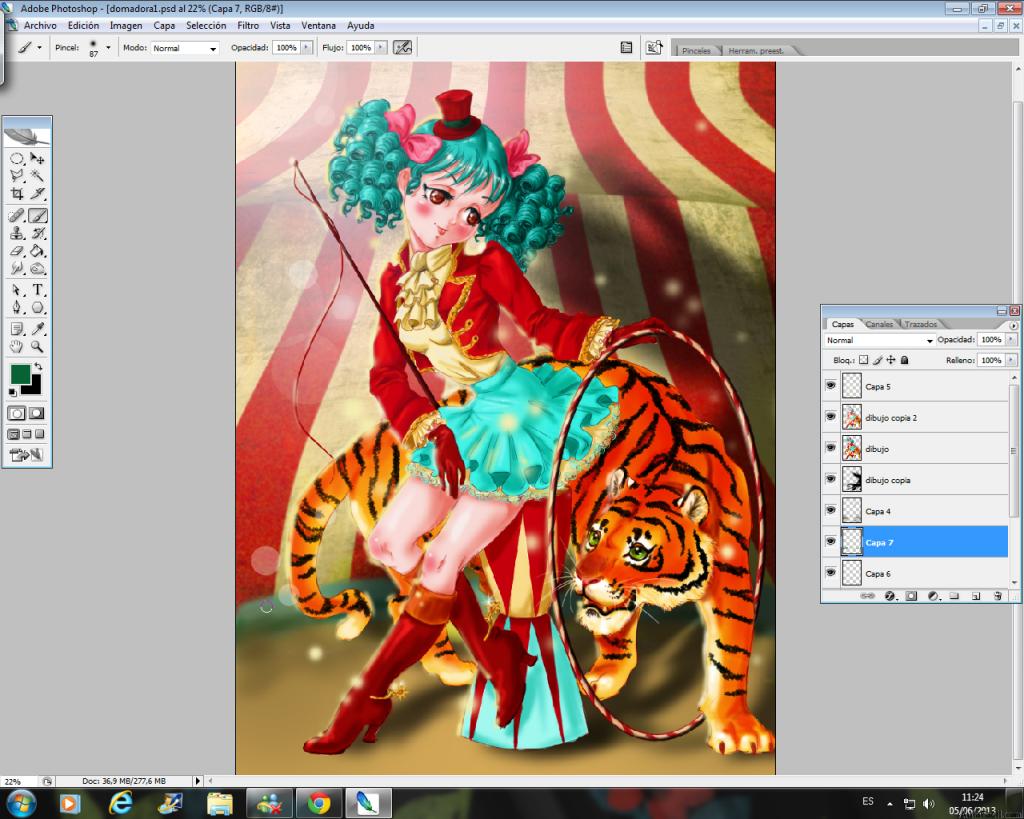Open the Capas panel options menu

tap(1013, 325)
